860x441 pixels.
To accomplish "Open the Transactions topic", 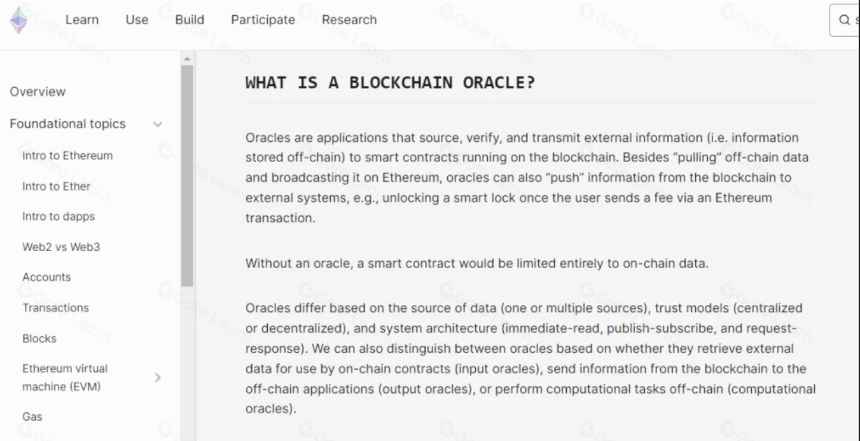I will tap(55, 308).
